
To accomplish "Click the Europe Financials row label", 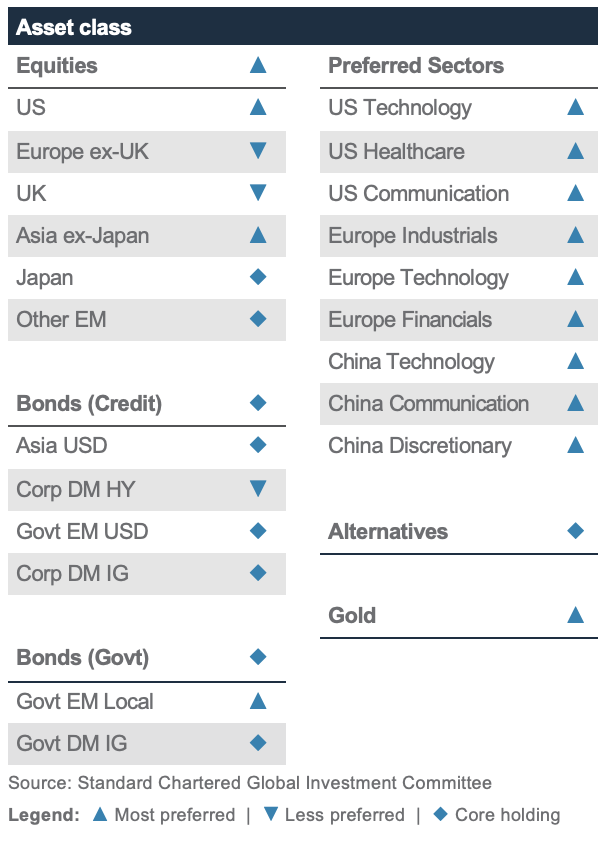I will point(410,320).
